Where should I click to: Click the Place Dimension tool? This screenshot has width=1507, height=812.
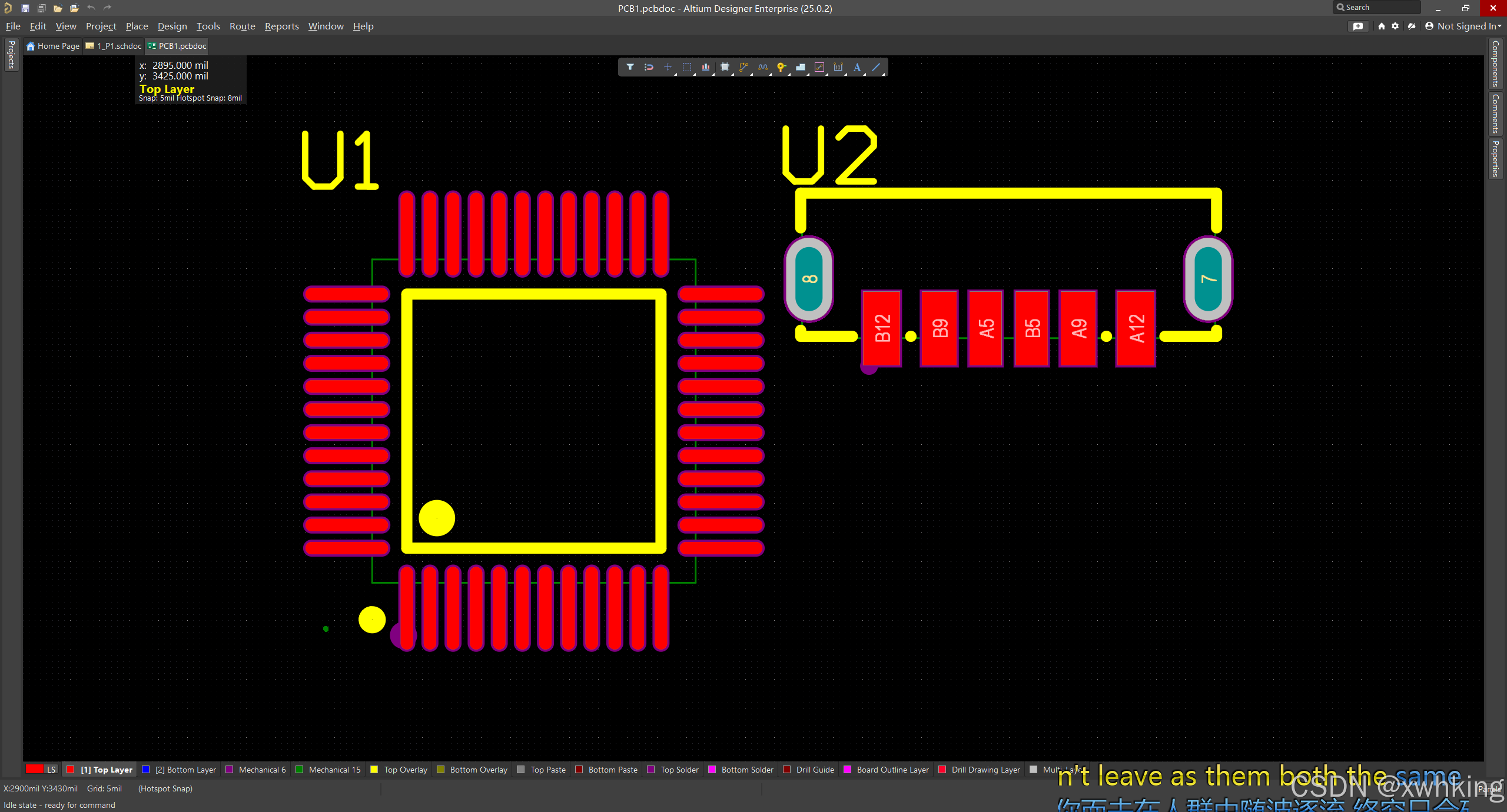pyautogui.click(x=838, y=67)
